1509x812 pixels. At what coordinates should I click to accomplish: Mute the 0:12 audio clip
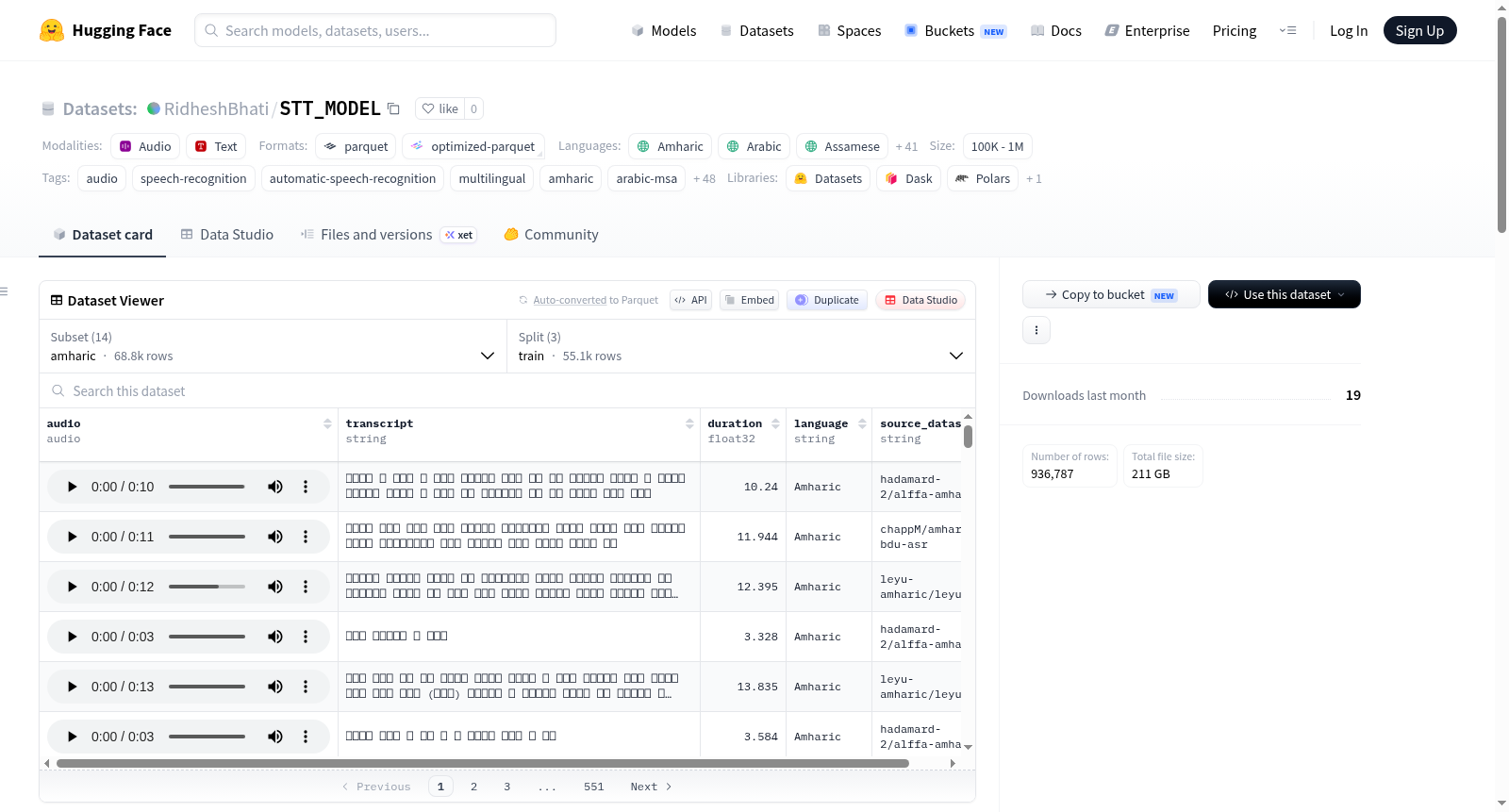[275, 587]
